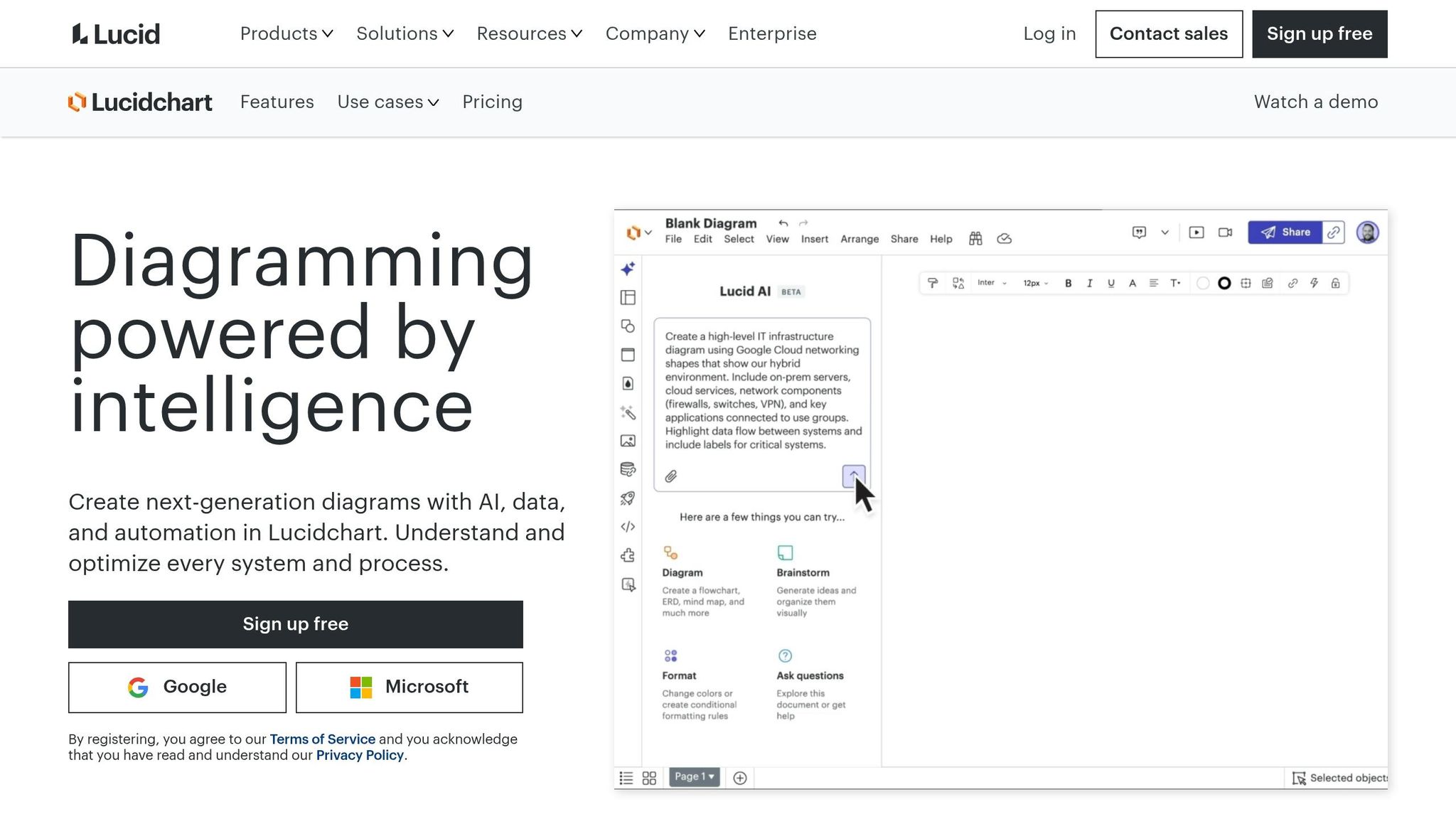
Task: Click the Watch a demo link
Action: [1316, 102]
